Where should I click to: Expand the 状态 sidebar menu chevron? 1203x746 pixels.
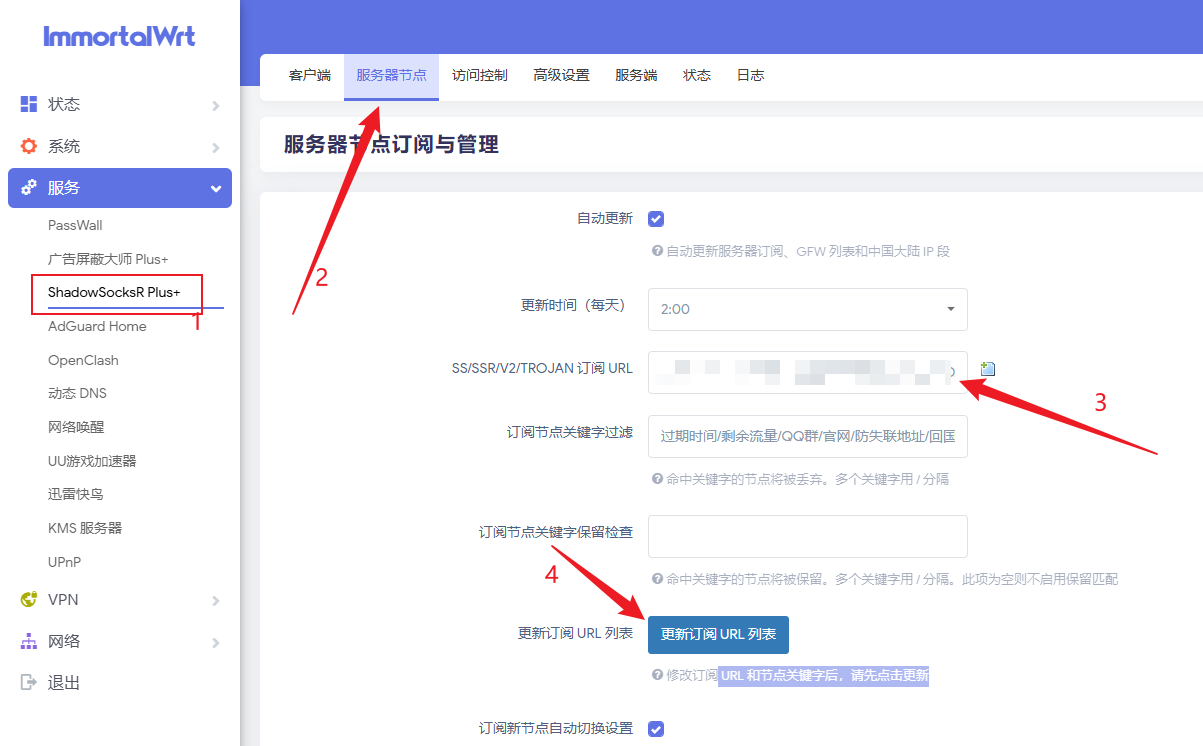[215, 105]
